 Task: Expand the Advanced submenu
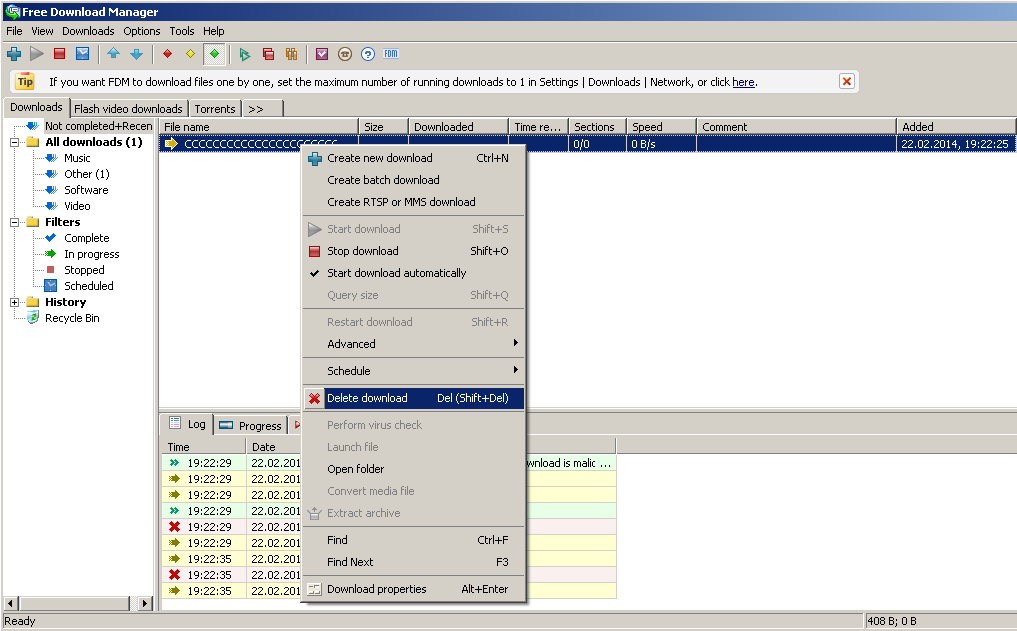(413, 344)
